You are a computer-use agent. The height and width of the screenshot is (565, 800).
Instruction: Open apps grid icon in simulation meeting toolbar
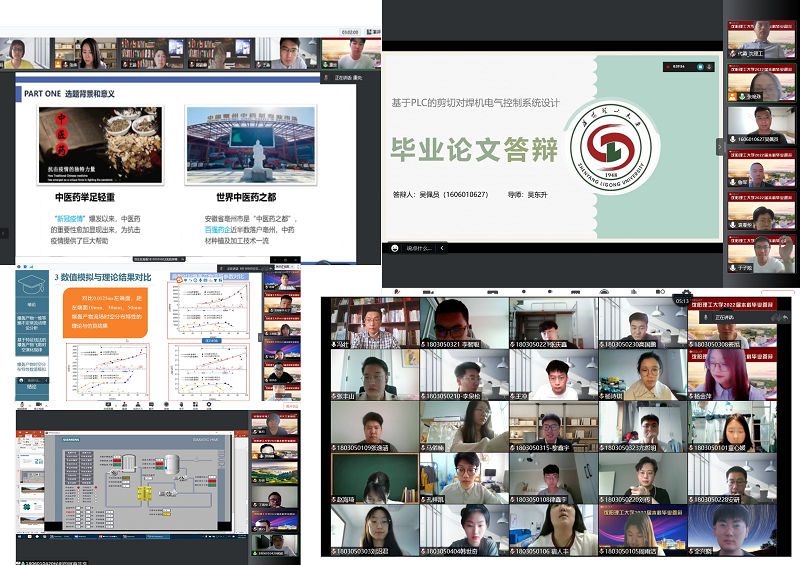[x=195, y=404]
